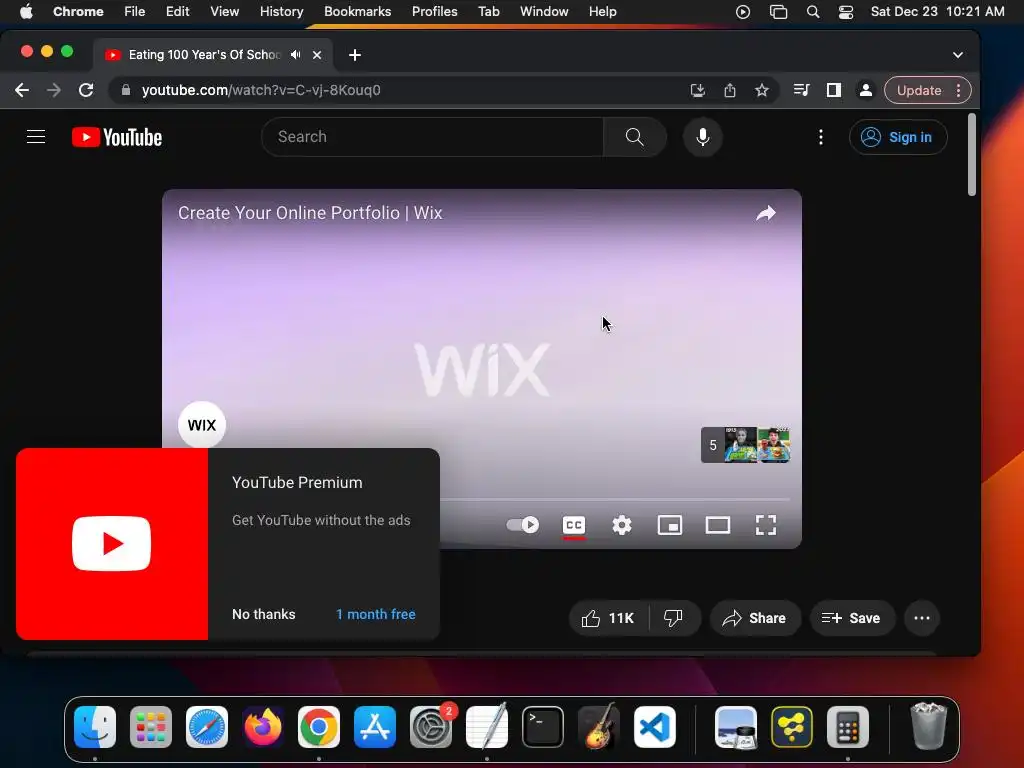Open video settings gear
Image resolution: width=1024 pixels, height=768 pixels.
tap(622, 525)
